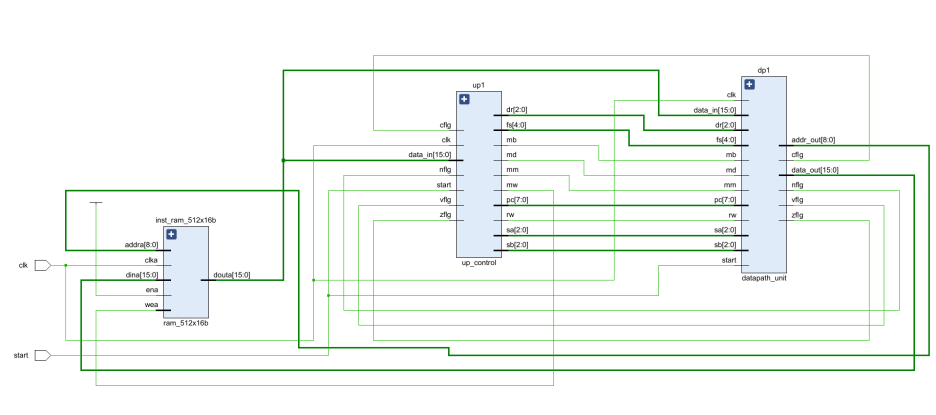Click the clk port label
This screenshot has width=936, height=415.
23,265
